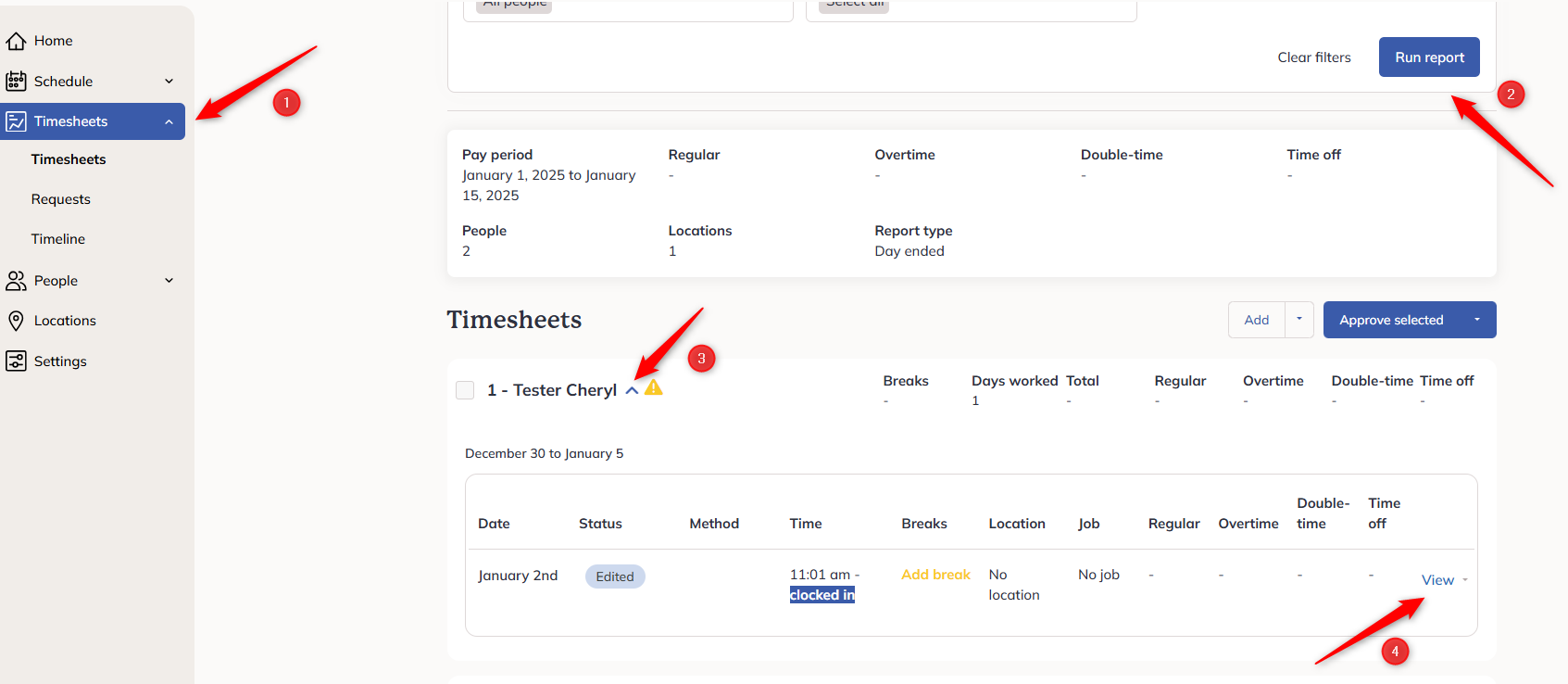Open the dropdown arrow next to View
The image size is (1568, 684).
(x=1465, y=580)
